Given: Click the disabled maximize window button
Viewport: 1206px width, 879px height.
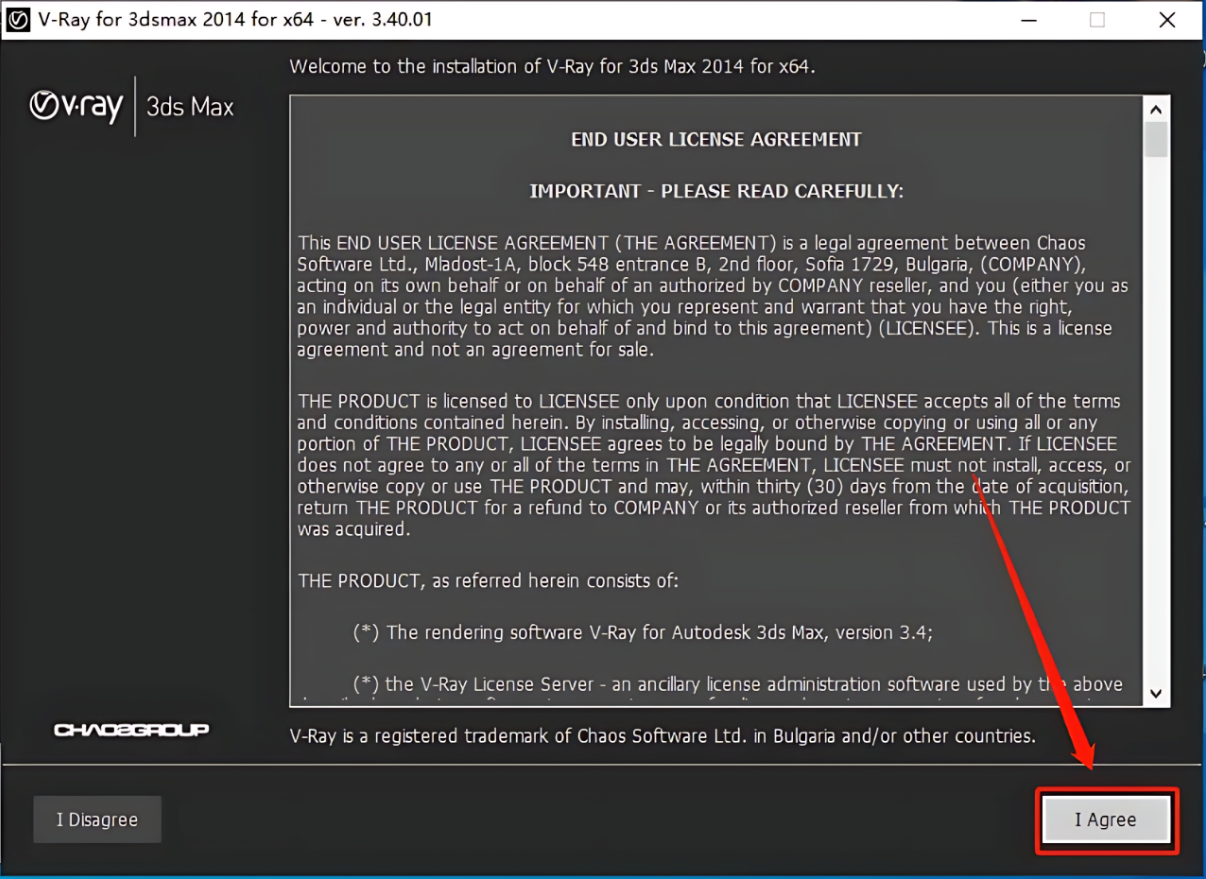Looking at the screenshot, I should 1097,20.
